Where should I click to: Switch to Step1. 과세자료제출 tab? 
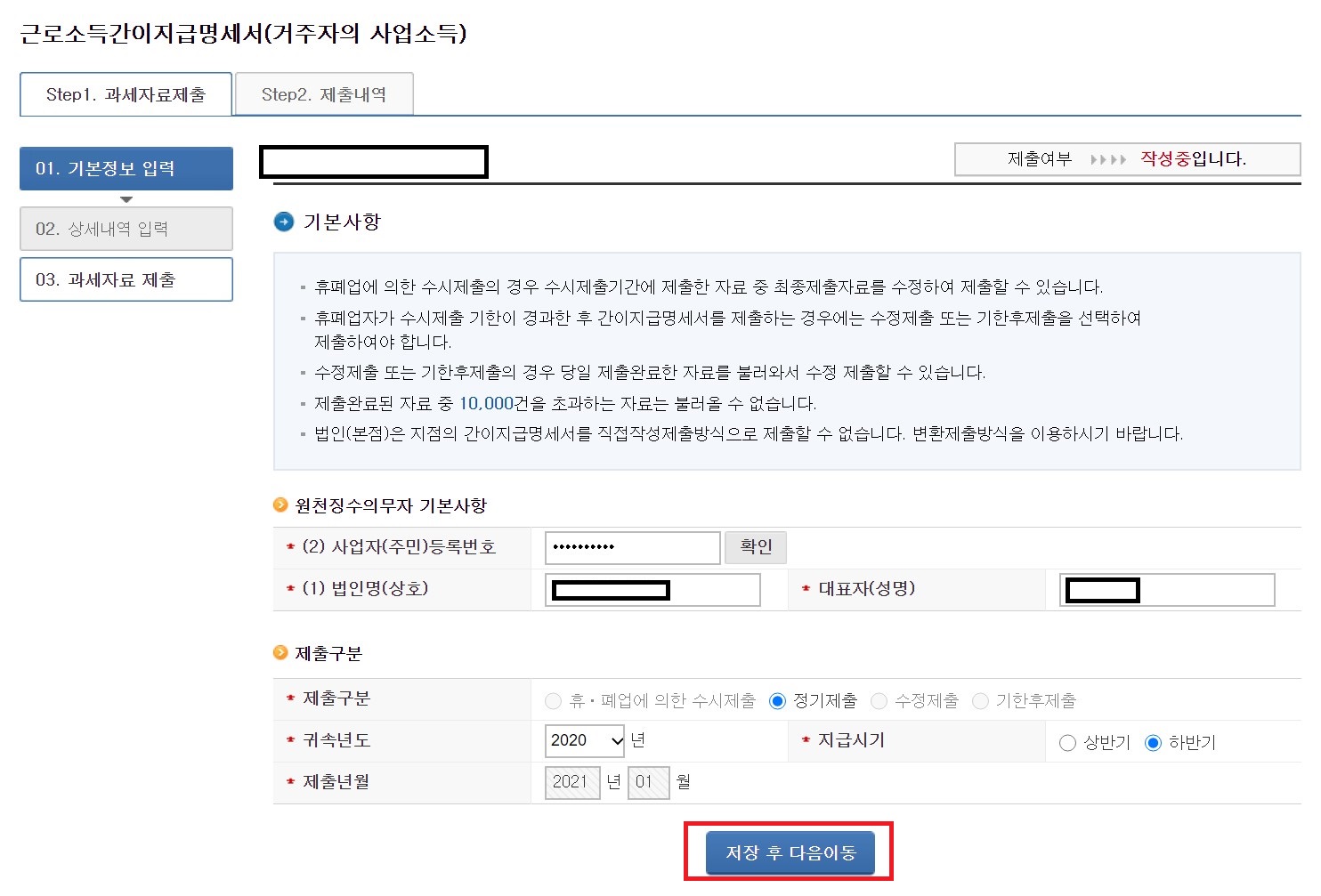125,93
